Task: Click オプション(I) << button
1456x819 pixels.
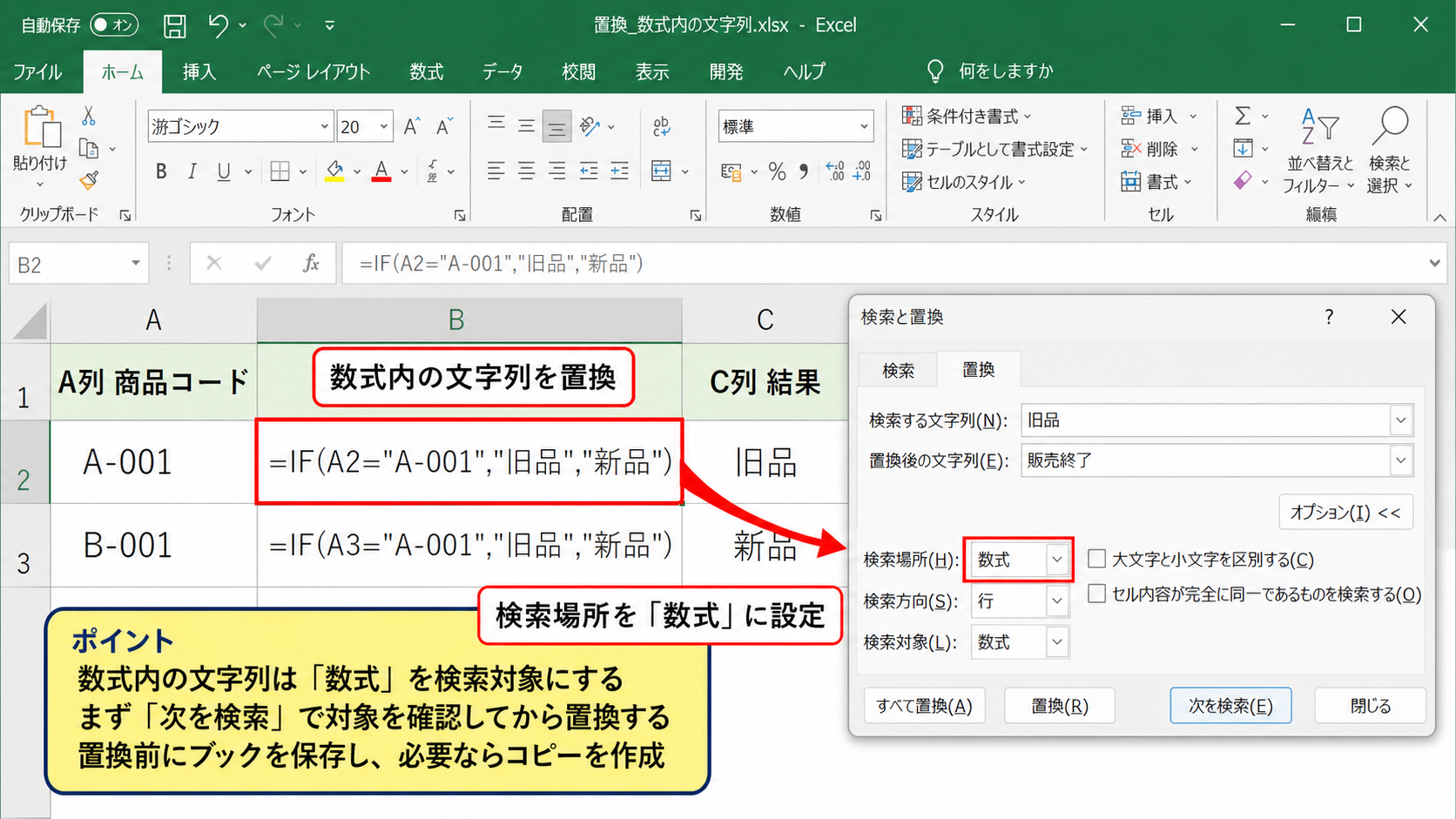Action: 1345,513
